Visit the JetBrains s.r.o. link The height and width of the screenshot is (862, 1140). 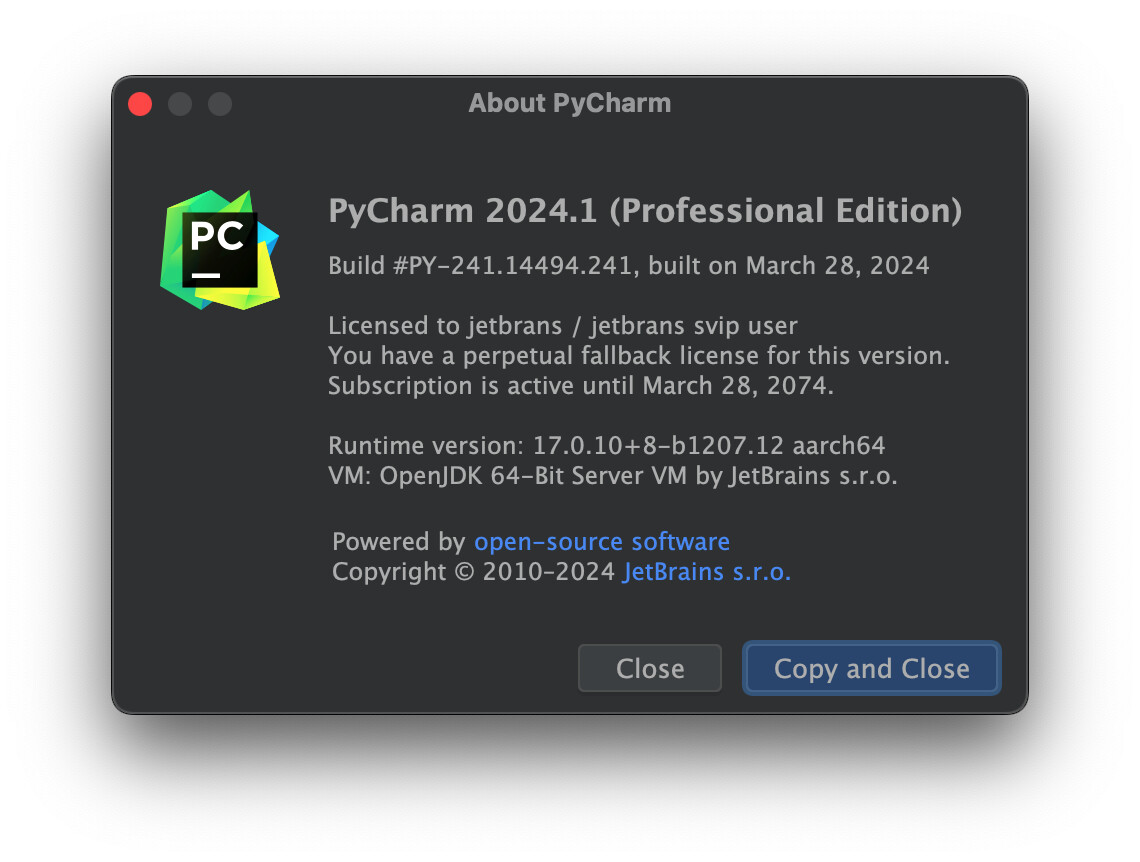(x=707, y=572)
